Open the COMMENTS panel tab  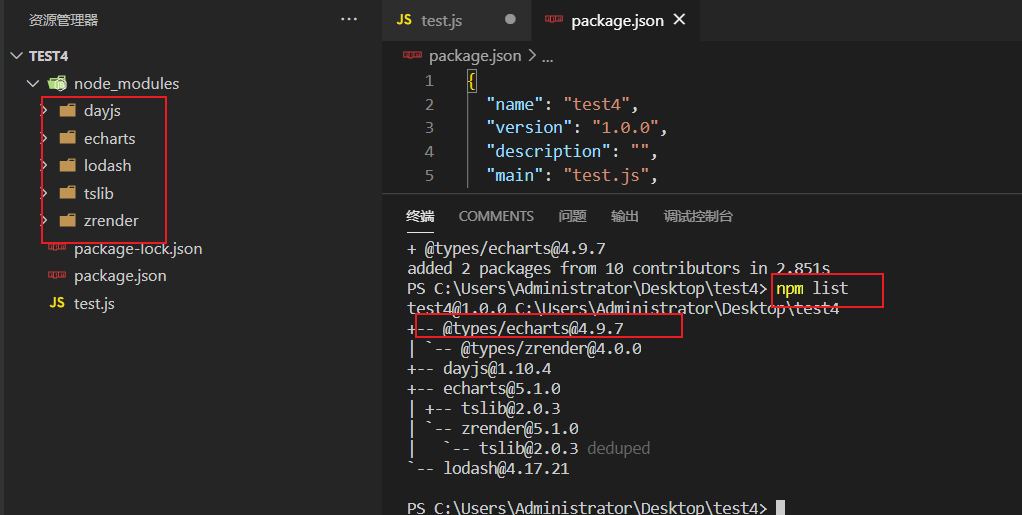(x=496, y=216)
